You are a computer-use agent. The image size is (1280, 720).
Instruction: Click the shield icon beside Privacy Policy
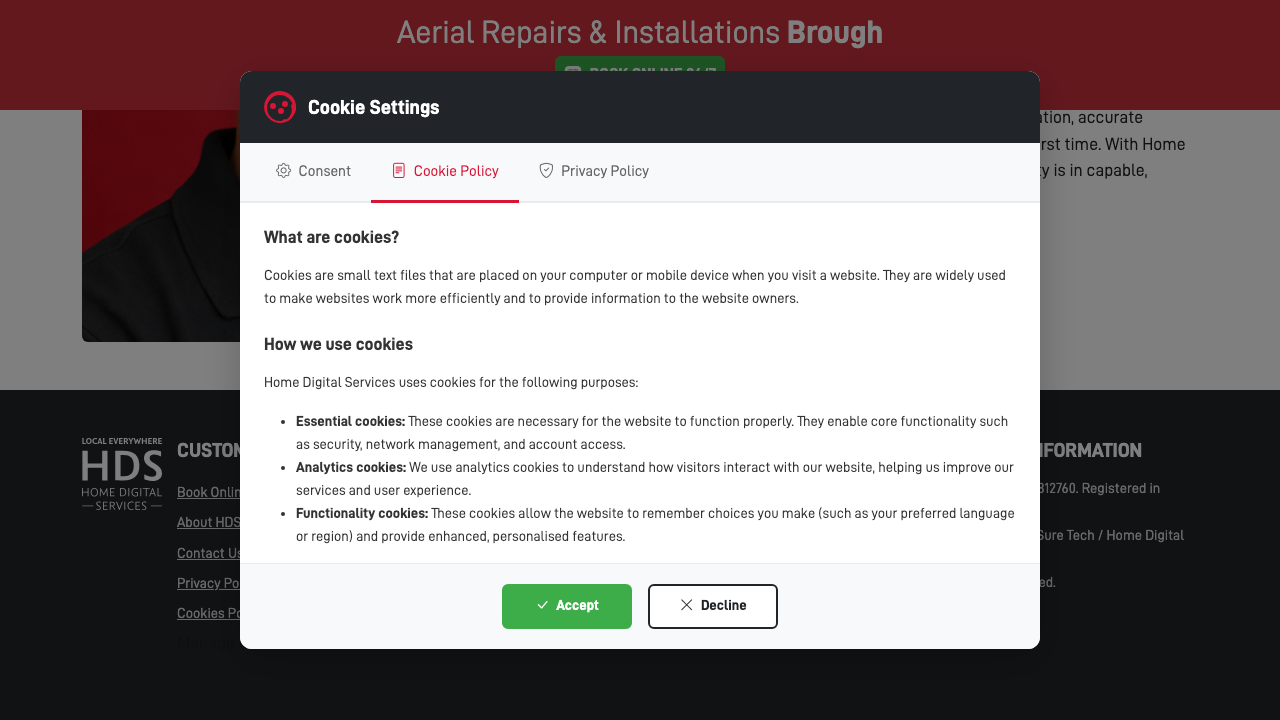546,171
